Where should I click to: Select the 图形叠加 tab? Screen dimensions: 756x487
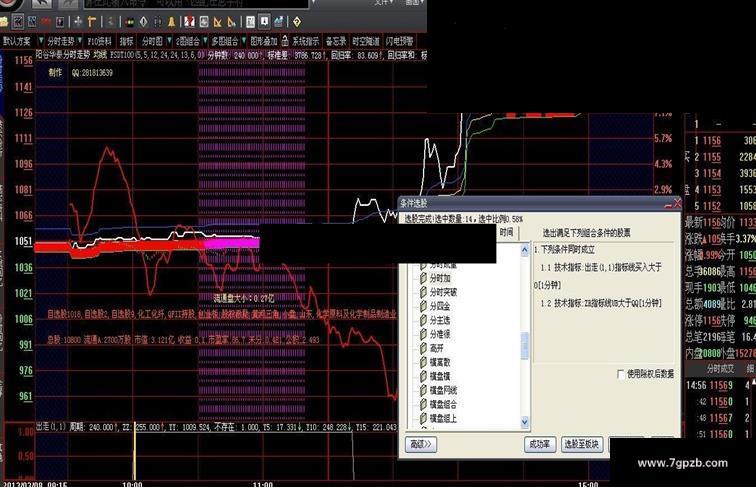264,41
